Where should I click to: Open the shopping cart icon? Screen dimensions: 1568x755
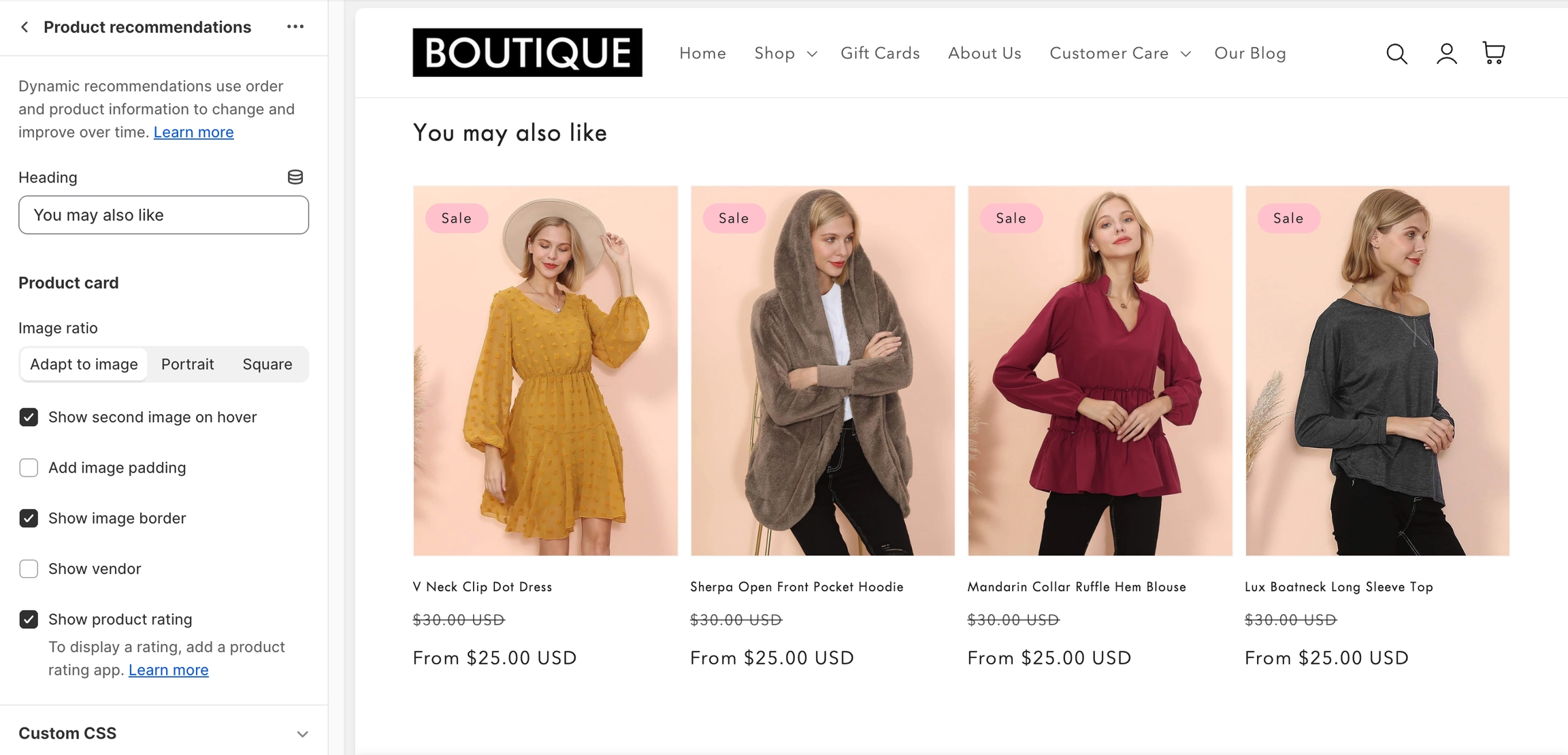1494,52
